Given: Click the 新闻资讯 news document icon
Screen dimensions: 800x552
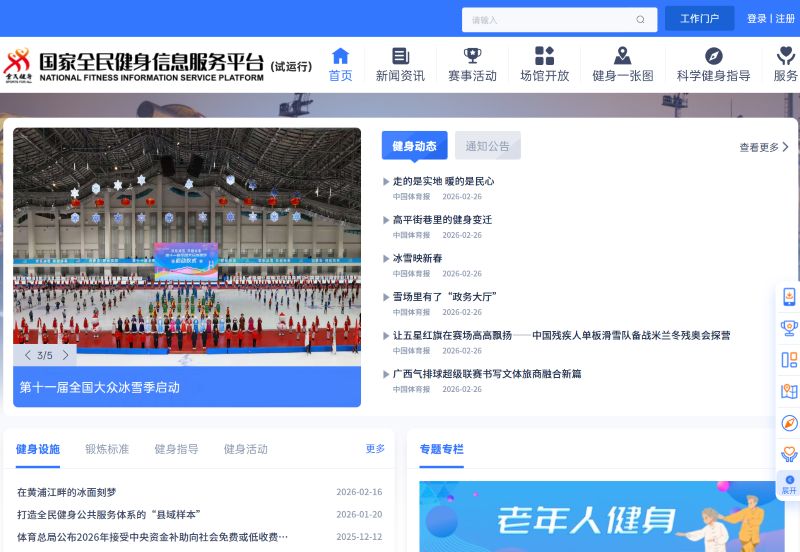Looking at the screenshot, I should click(x=401, y=56).
